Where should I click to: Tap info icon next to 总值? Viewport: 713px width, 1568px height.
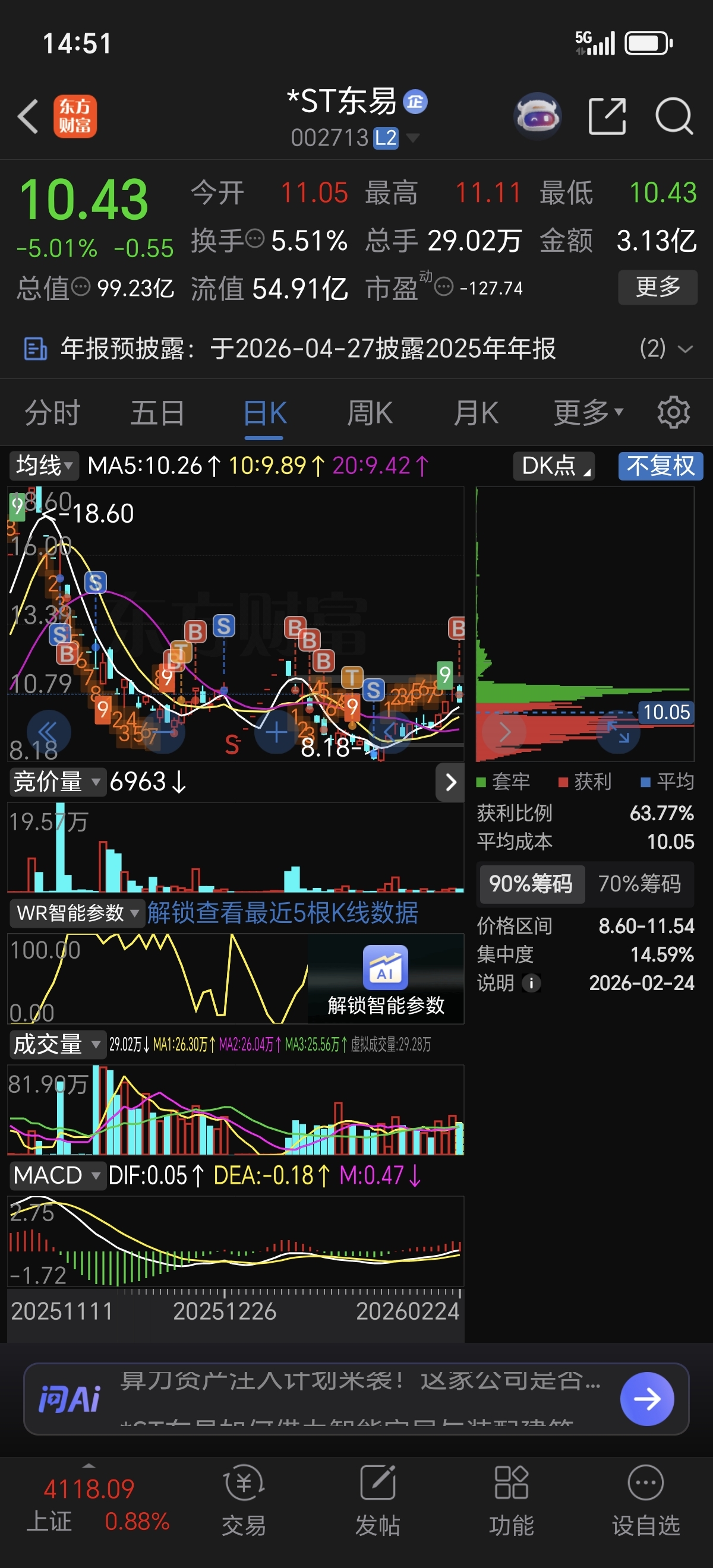[x=81, y=286]
